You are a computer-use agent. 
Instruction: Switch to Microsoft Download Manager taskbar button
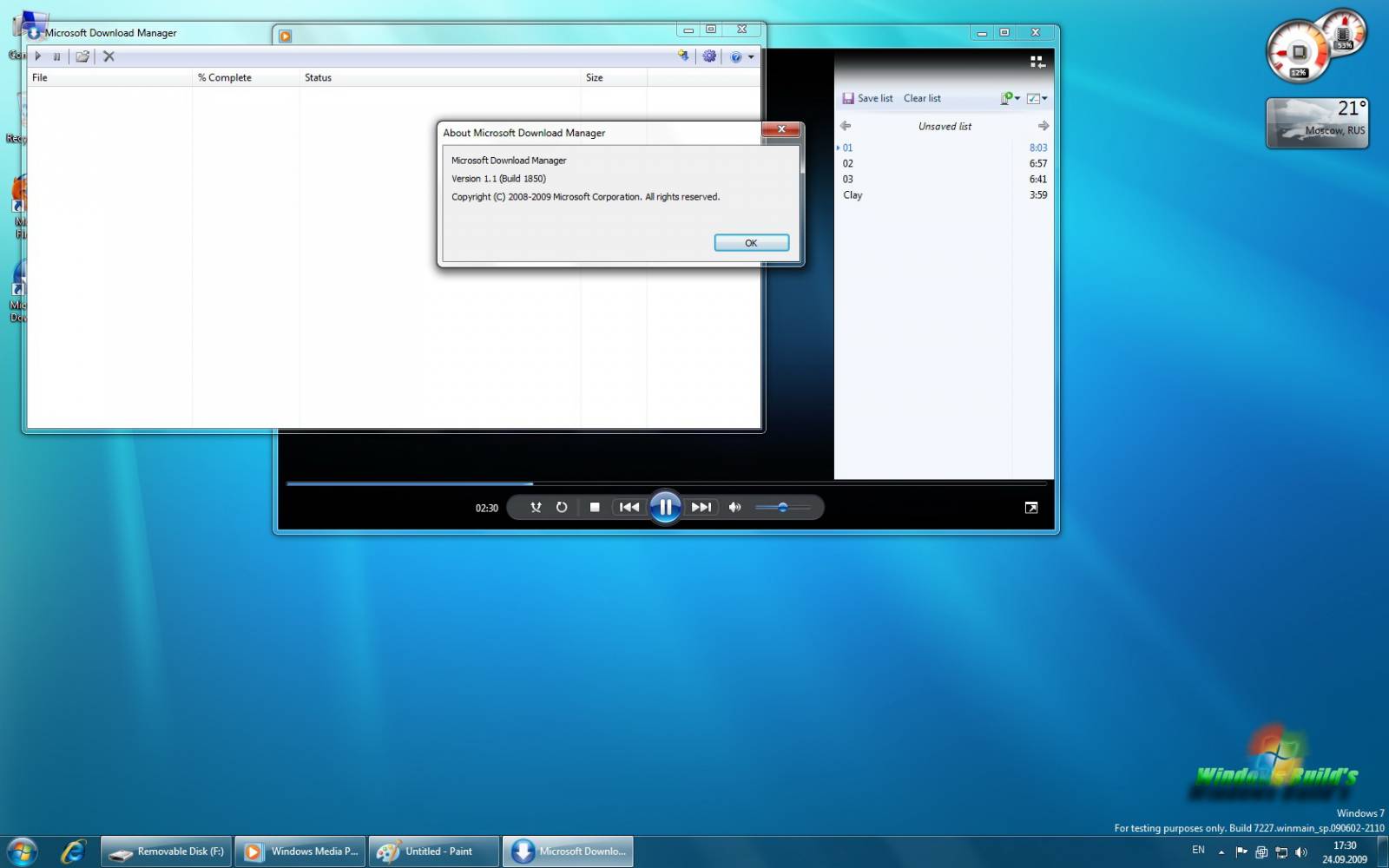(568, 852)
